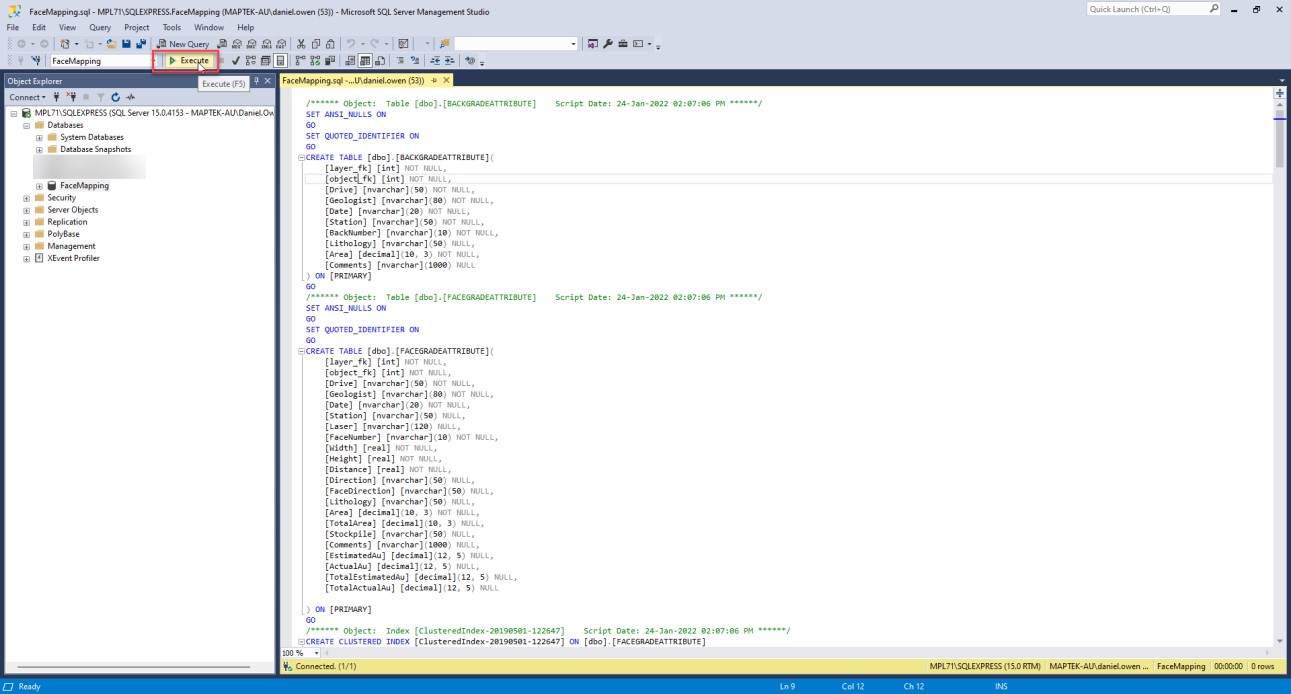Pin the Object Explorer panel

coord(256,81)
